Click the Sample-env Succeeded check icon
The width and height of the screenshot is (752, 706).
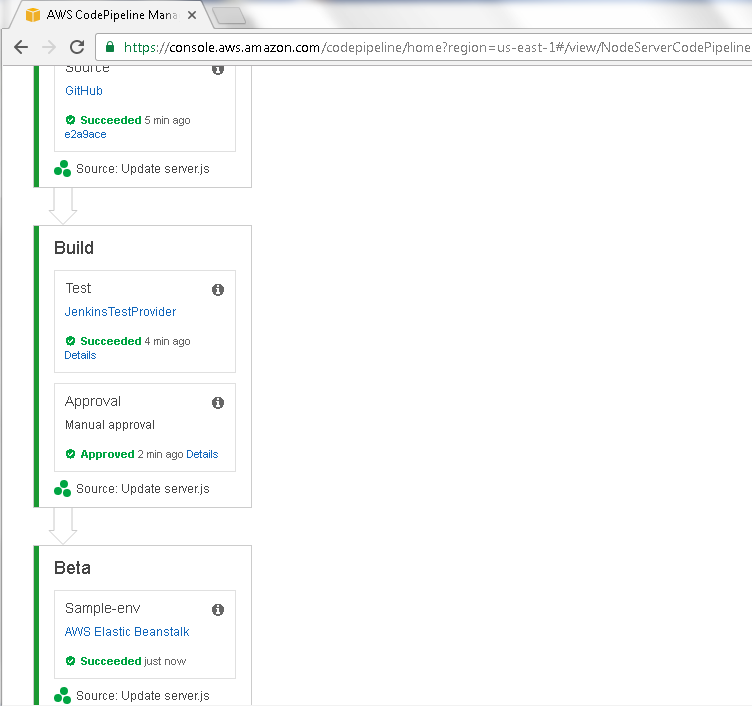70,661
